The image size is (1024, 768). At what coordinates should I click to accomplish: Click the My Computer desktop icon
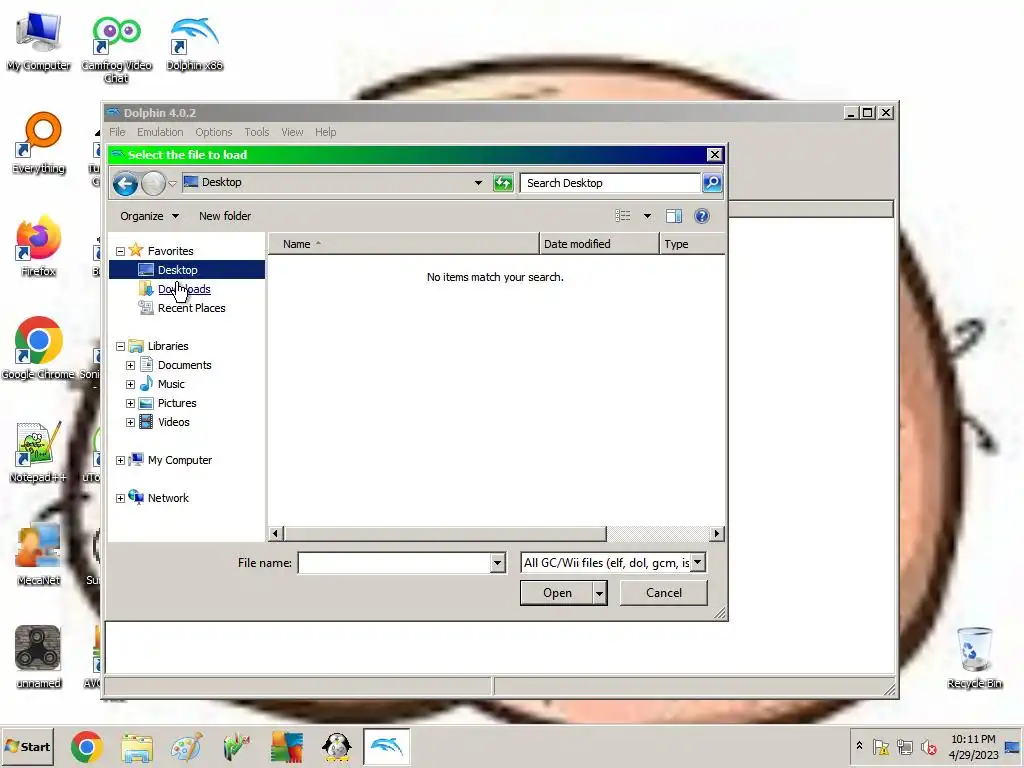click(39, 41)
